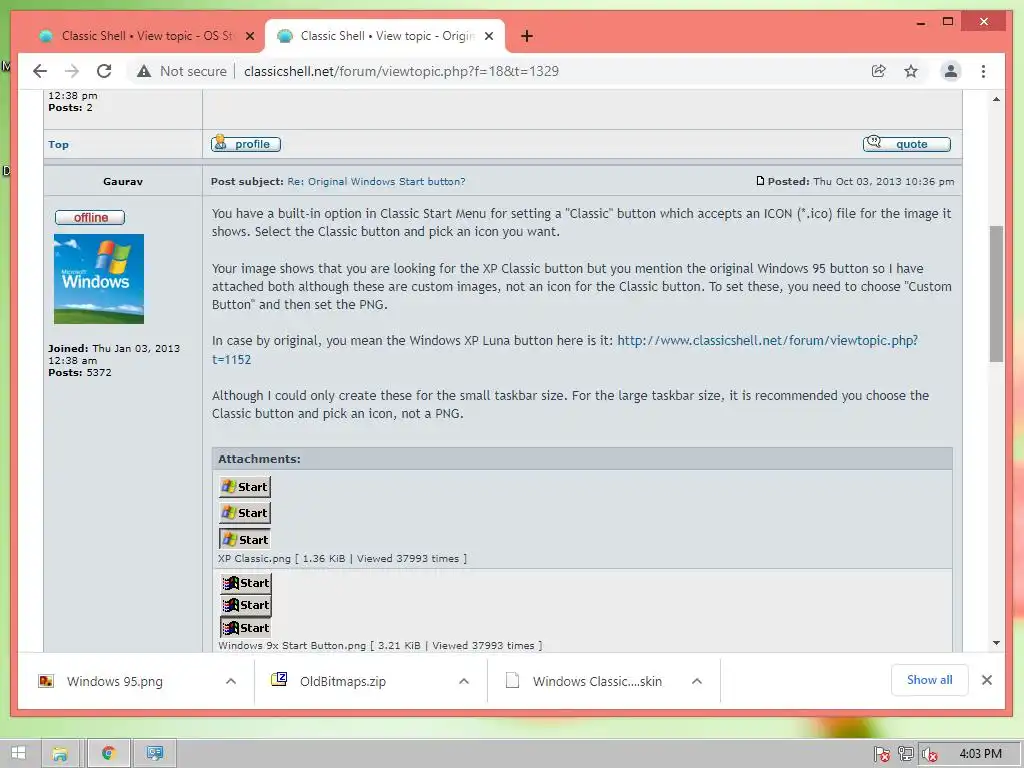Click the page scrollbar down arrow
Screen dimensions: 1024x768
point(996,643)
